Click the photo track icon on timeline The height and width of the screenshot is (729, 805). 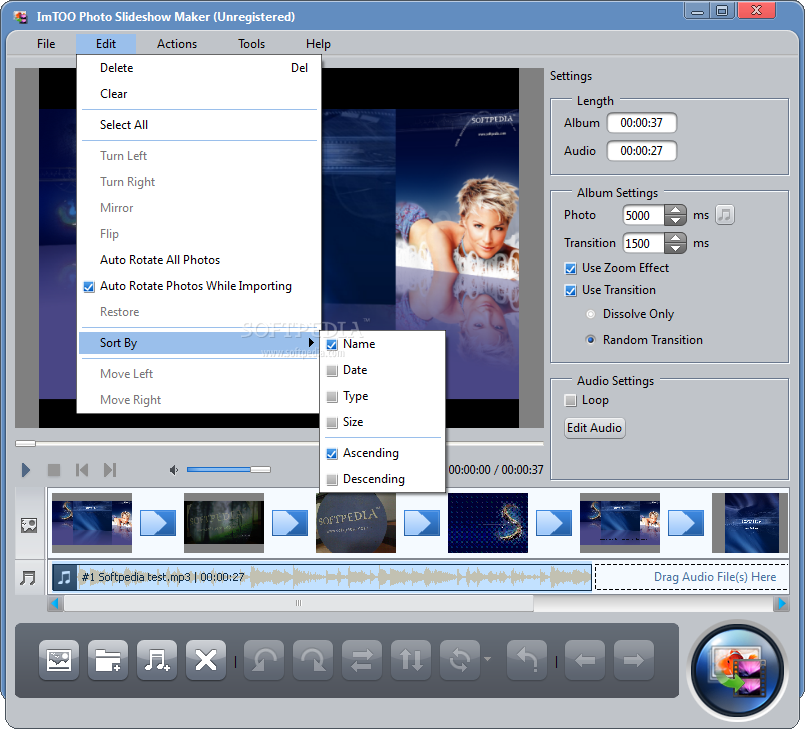tap(29, 525)
